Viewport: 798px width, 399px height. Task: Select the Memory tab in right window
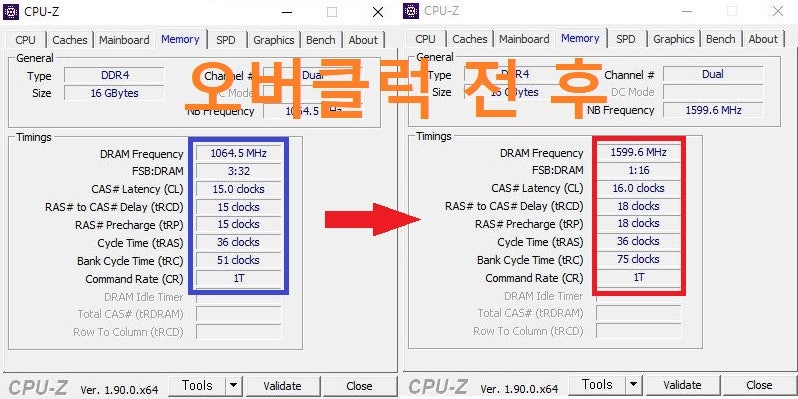(580, 38)
